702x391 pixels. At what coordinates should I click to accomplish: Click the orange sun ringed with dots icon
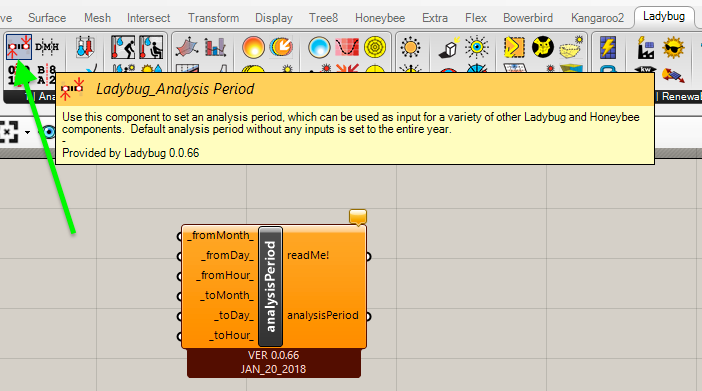410,47
